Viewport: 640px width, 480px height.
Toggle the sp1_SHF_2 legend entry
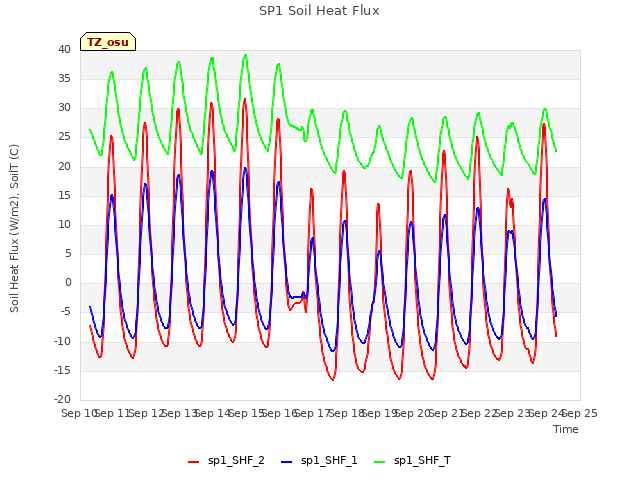pyautogui.click(x=226, y=460)
